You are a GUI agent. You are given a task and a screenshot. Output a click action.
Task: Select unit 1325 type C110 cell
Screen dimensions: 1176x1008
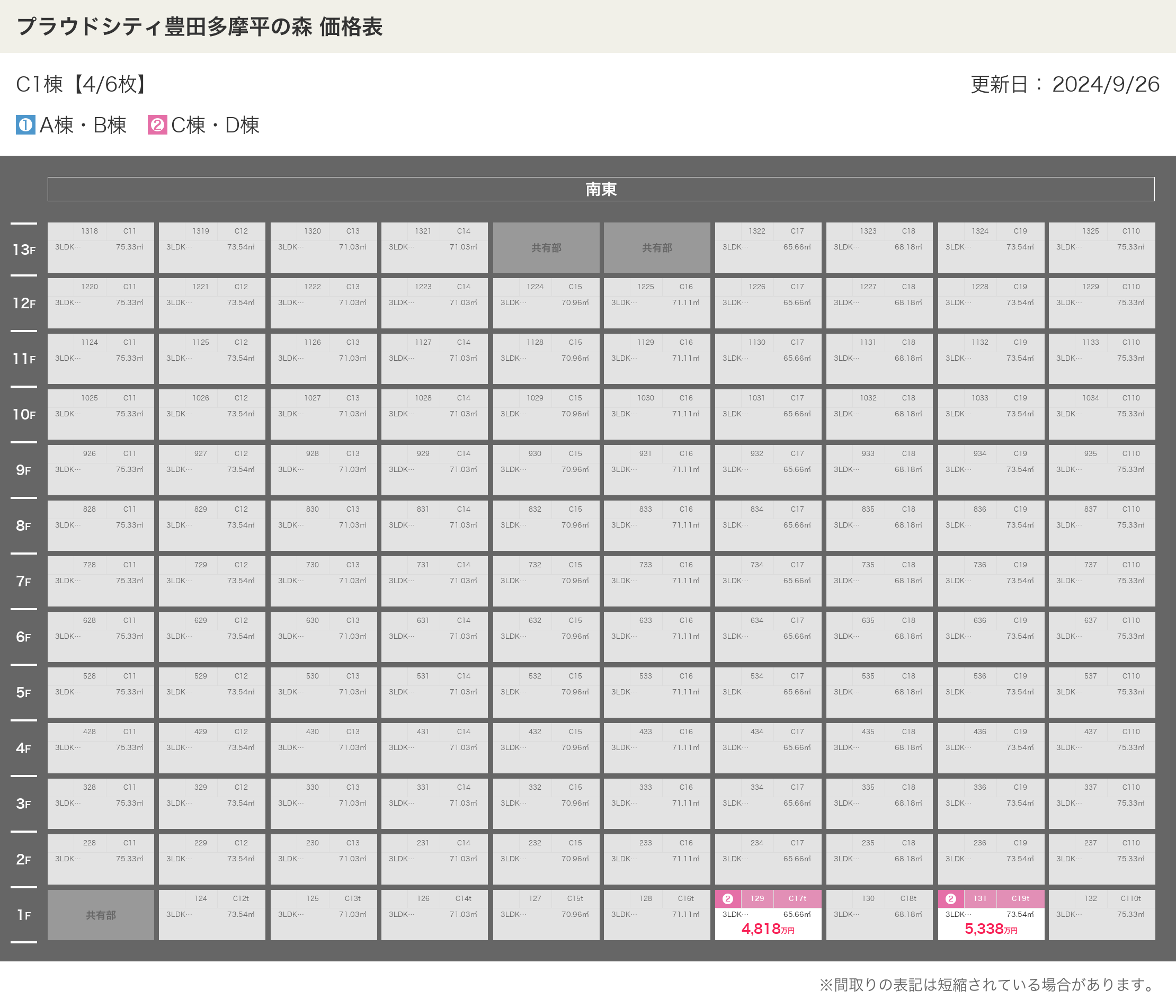click(1102, 247)
